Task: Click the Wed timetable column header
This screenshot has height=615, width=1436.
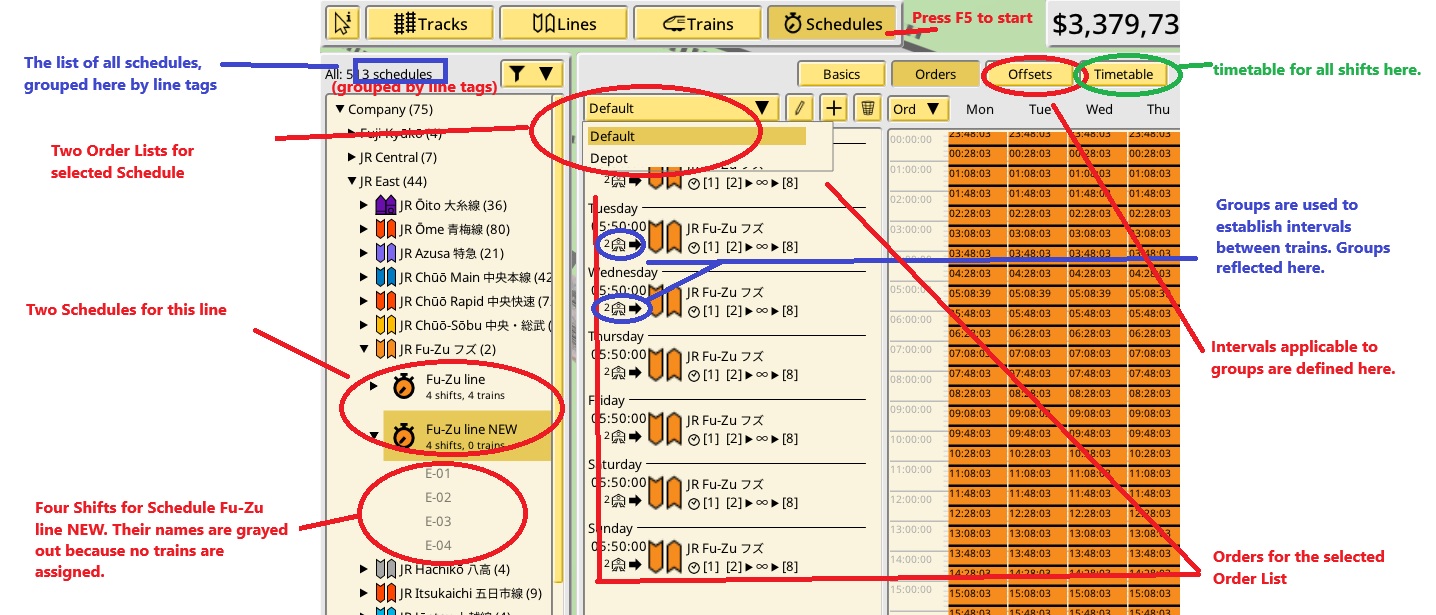Action: [1099, 109]
